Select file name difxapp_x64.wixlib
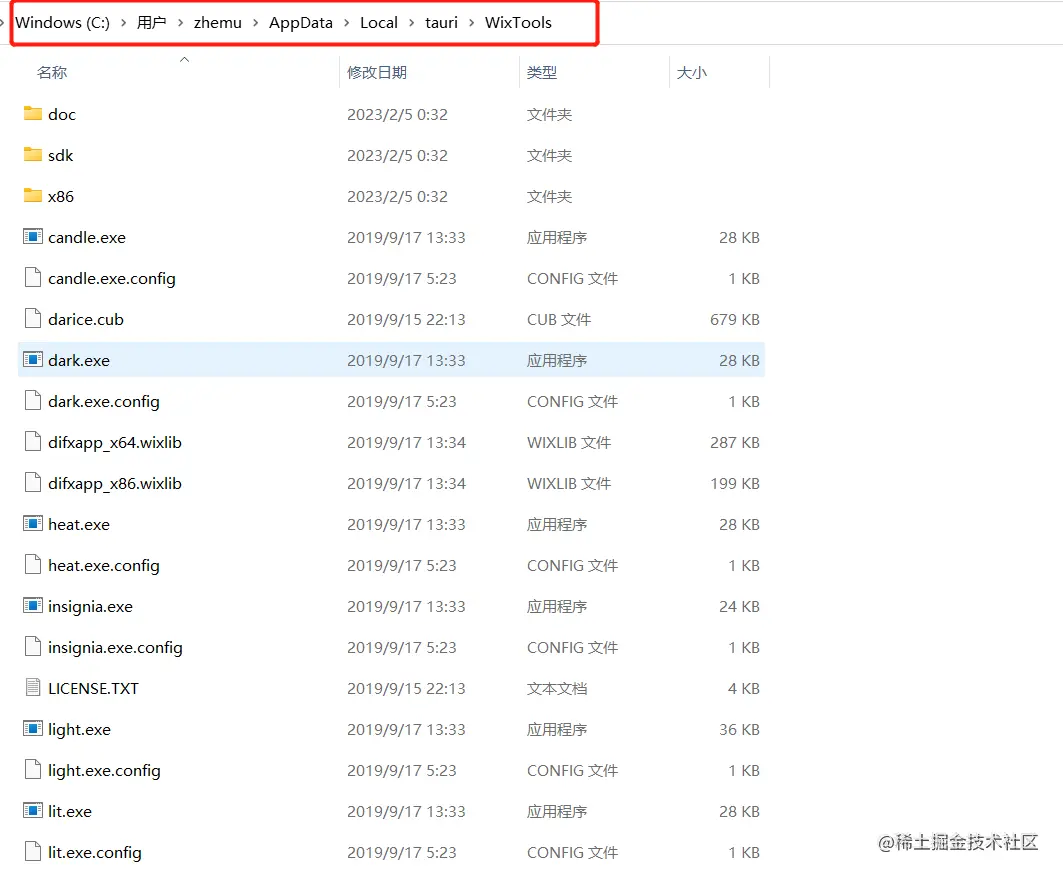The height and width of the screenshot is (877, 1063). tap(115, 443)
